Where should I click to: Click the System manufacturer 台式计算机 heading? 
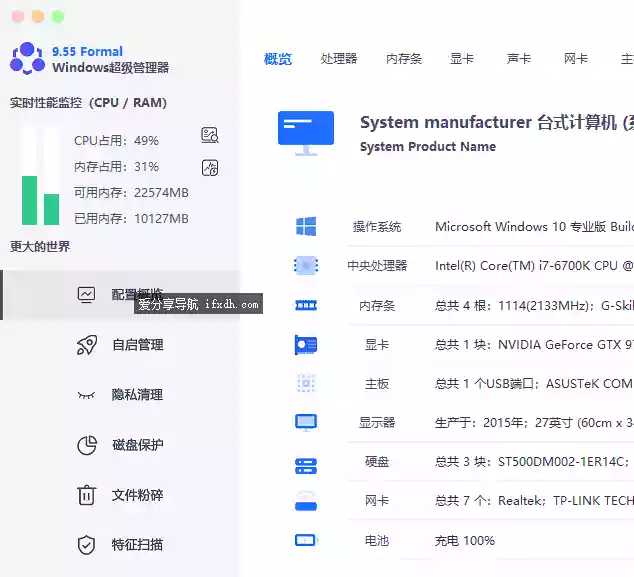coord(496,123)
